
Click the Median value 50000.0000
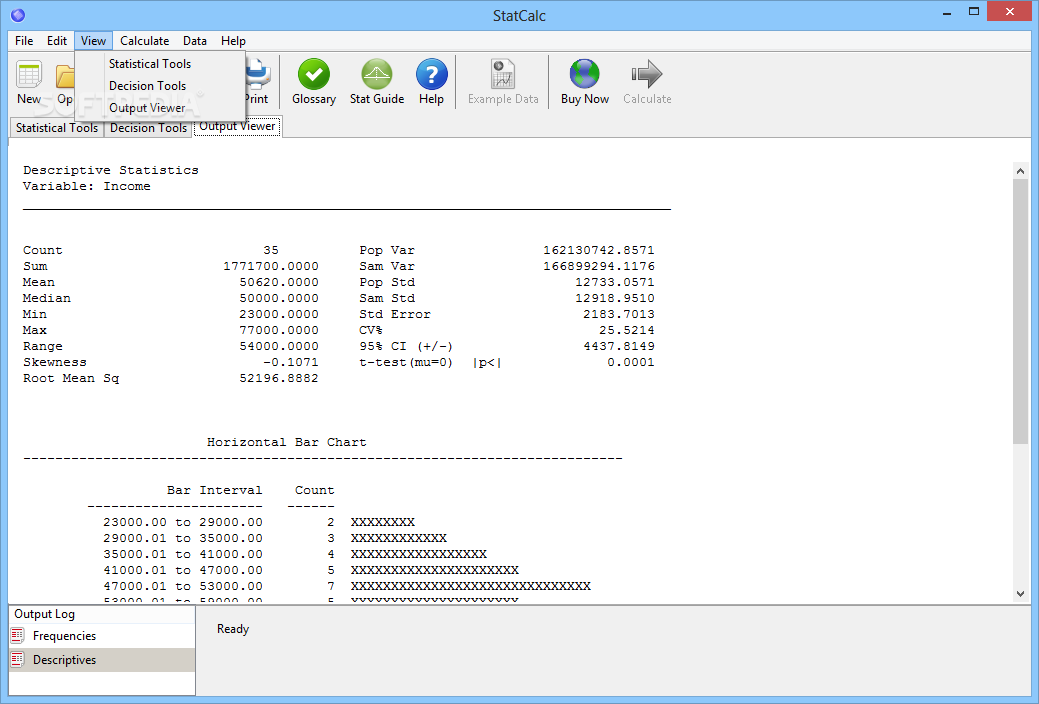279,298
